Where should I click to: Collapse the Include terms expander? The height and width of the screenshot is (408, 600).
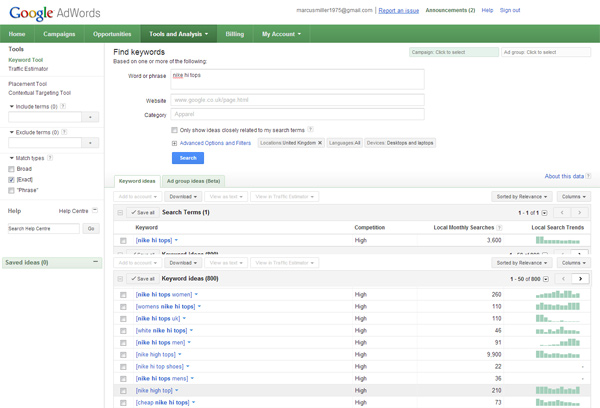pyautogui.click(x=11, y=106)
